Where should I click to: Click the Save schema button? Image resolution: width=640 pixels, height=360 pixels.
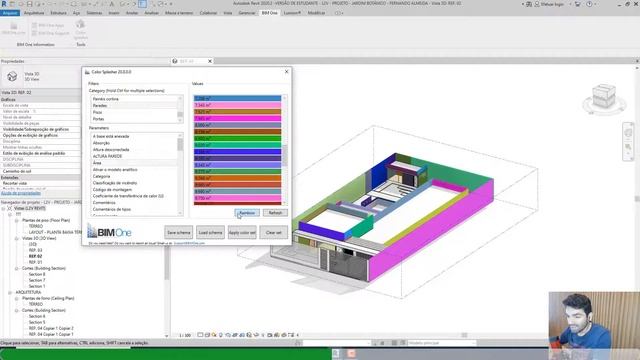point(179,233)
